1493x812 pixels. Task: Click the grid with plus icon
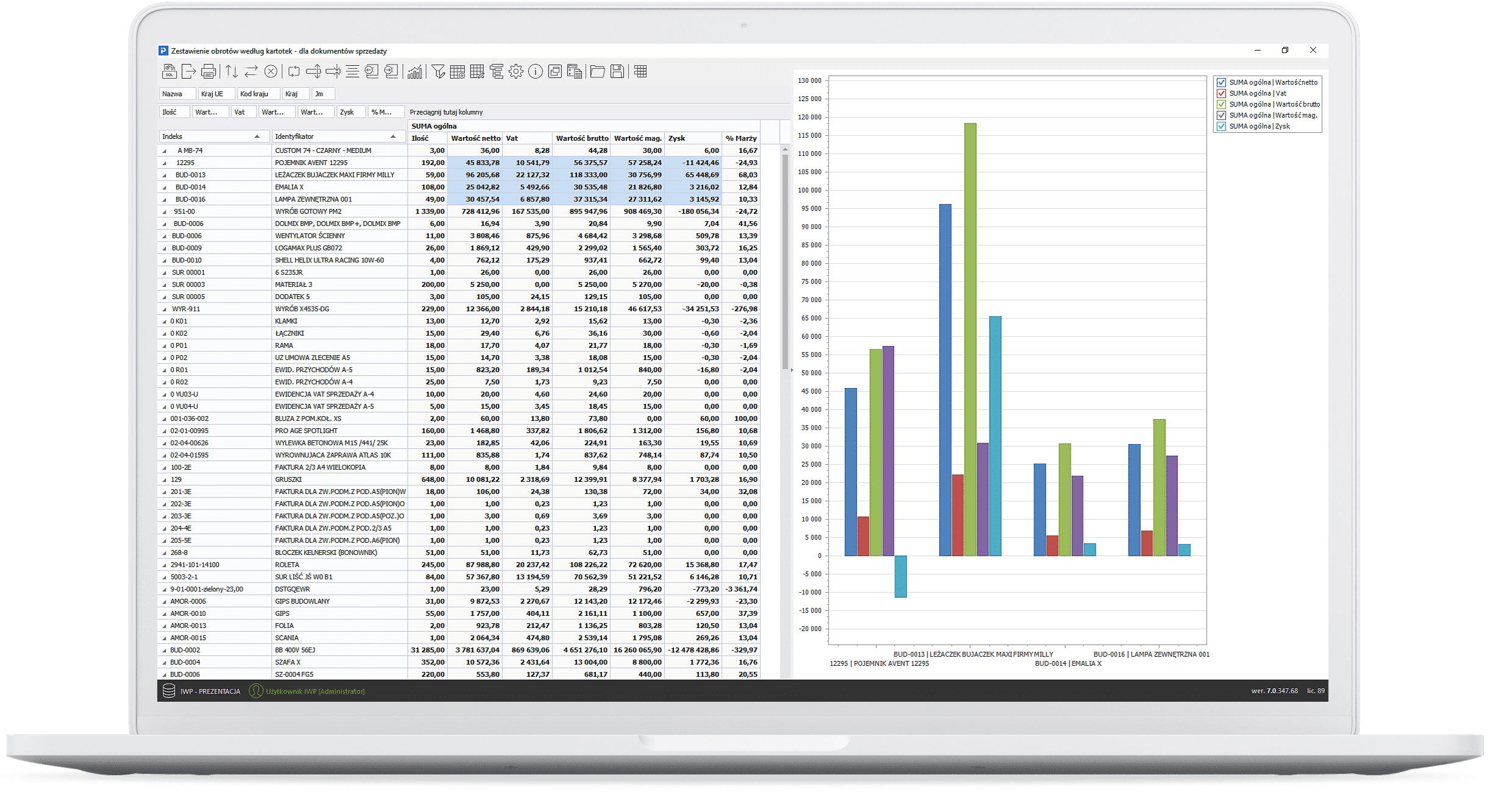(458, 72)
